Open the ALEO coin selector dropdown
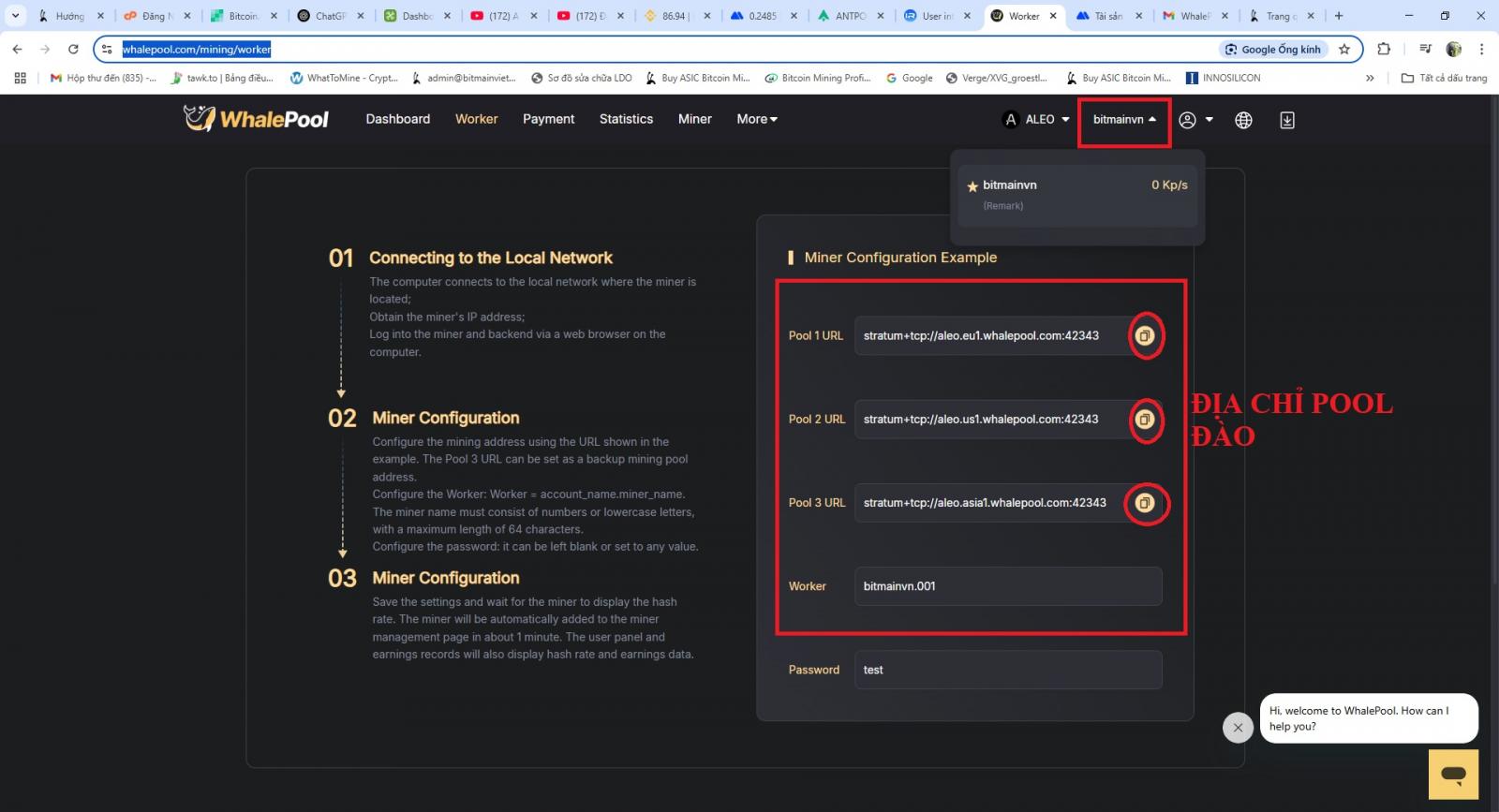1499x812 pixels. [1036, 119]
